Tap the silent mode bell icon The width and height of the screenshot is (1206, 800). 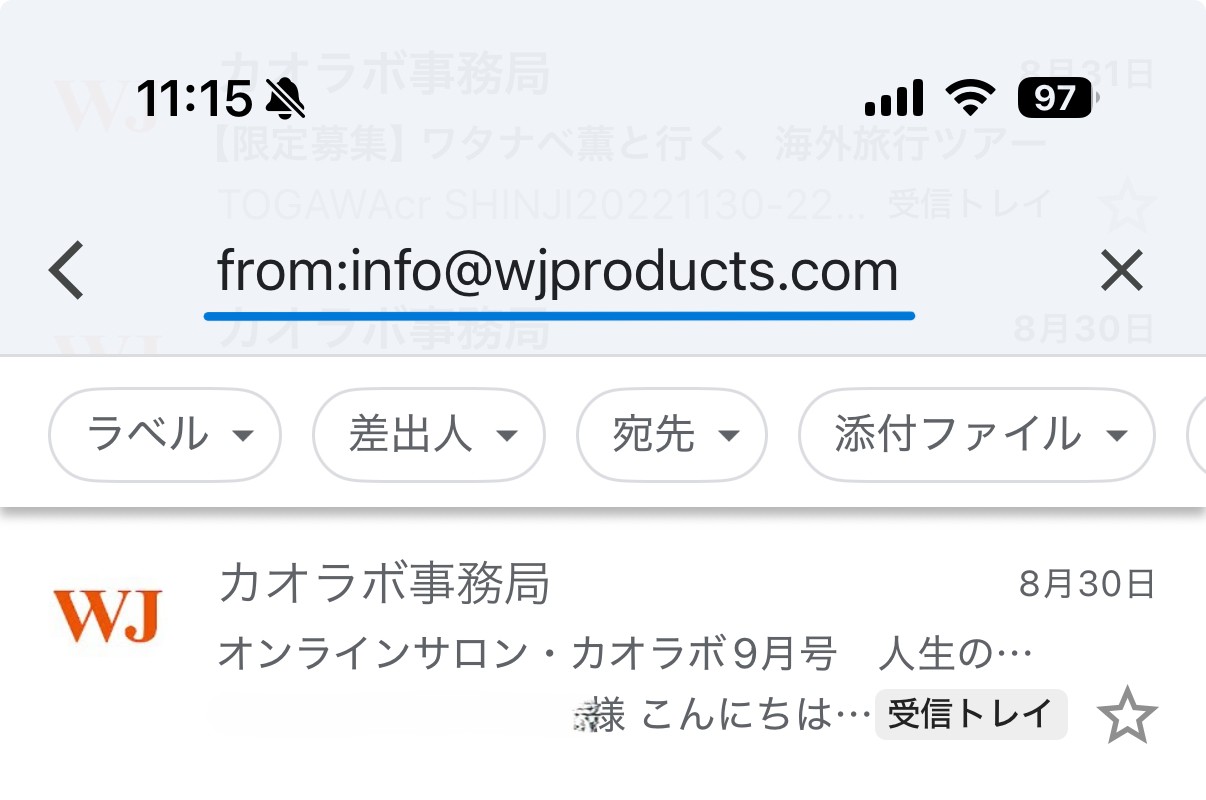(286, 98)
